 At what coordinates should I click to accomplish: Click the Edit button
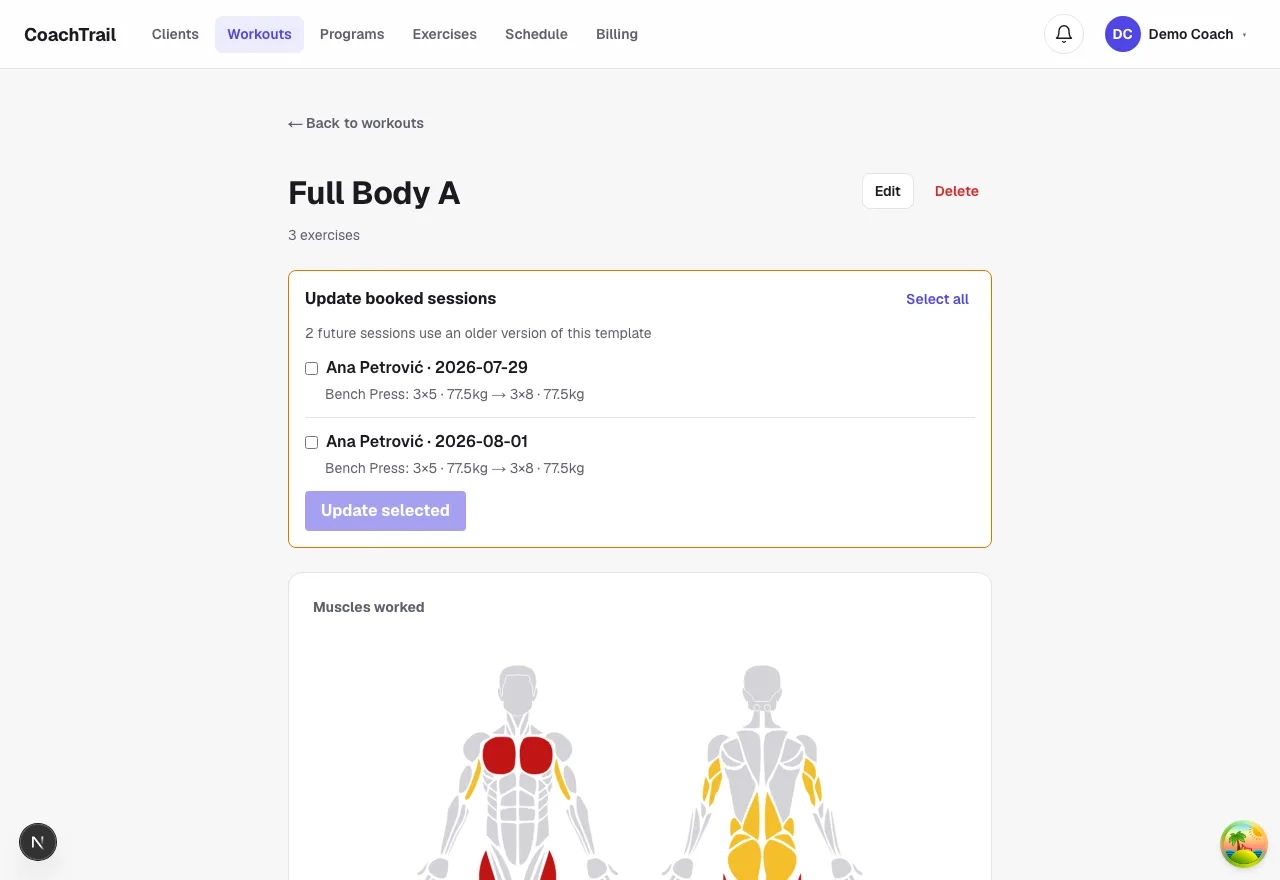pos(888,191)
